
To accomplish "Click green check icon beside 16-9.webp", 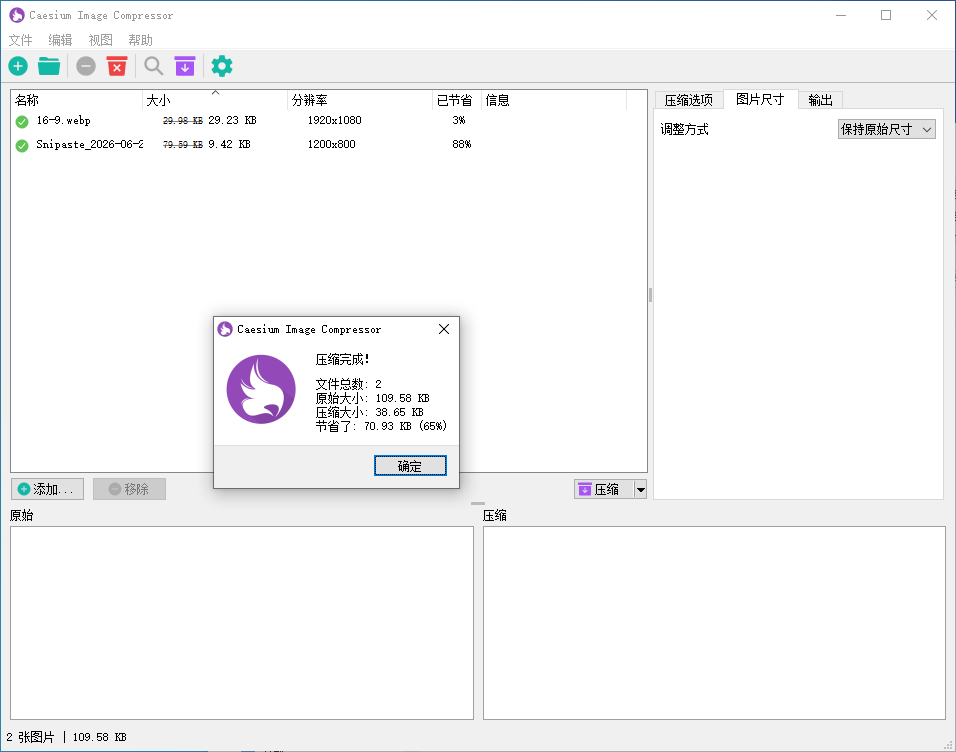I will pos(22,121).
